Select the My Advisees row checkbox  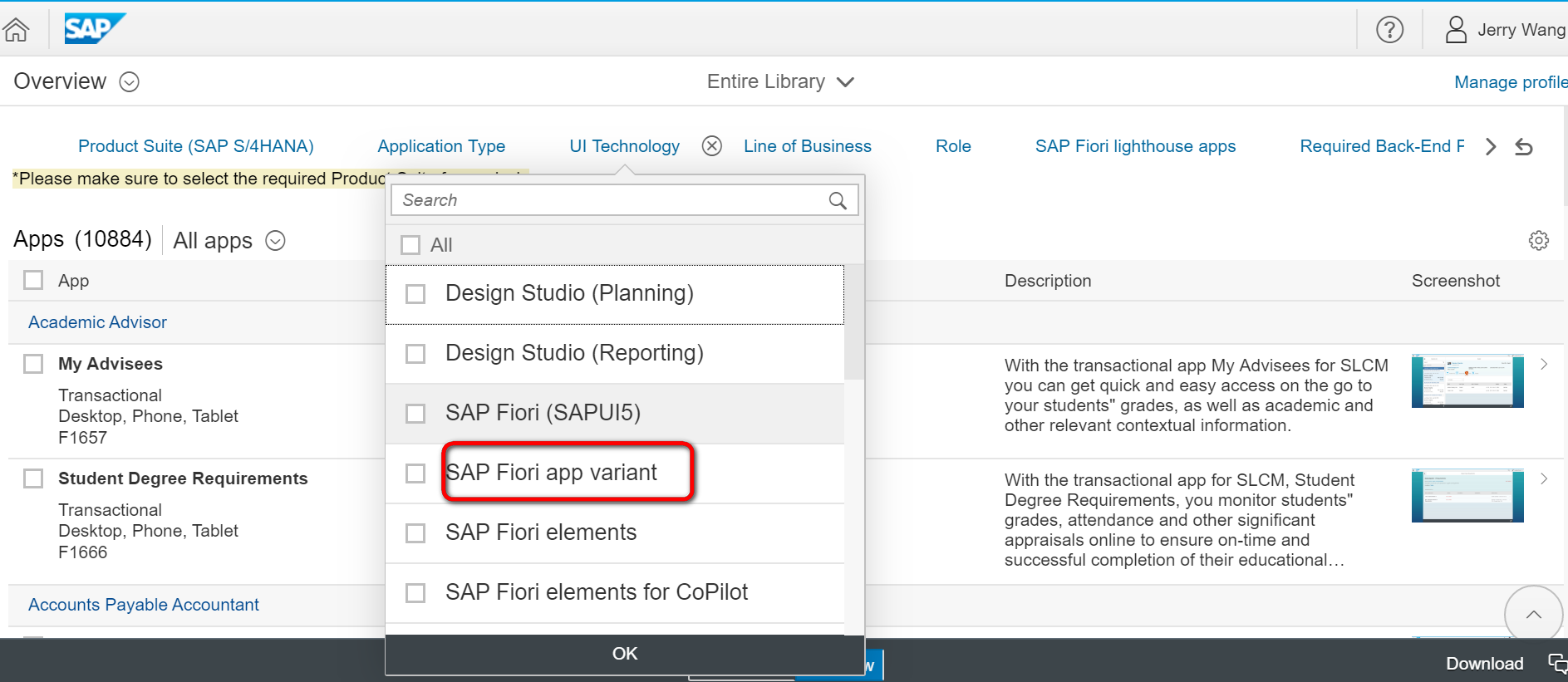33,364
